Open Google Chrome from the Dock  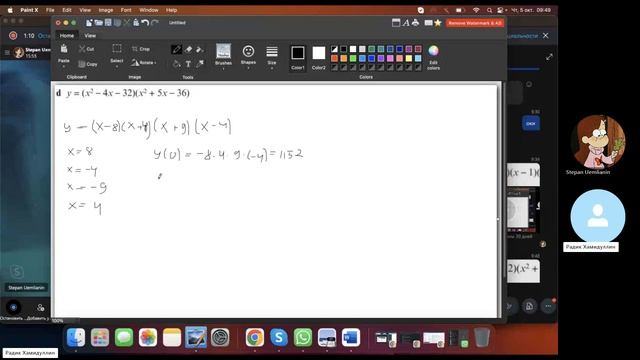pyautogui.click(x=255, y=338)
